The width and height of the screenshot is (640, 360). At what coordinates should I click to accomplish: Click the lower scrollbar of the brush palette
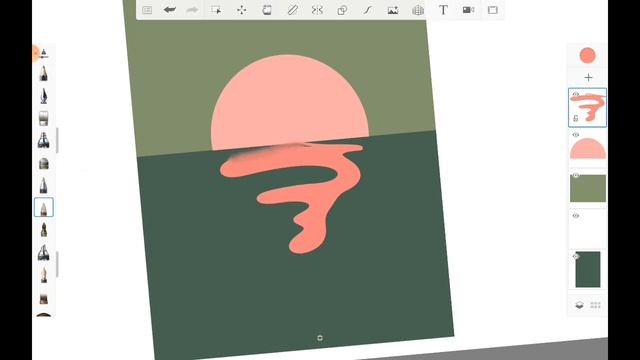click(x=57, y=264)
